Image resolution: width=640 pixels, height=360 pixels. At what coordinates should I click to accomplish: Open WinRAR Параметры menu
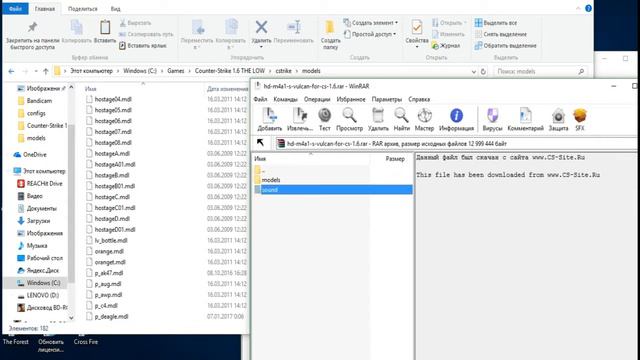click(387, 99)
